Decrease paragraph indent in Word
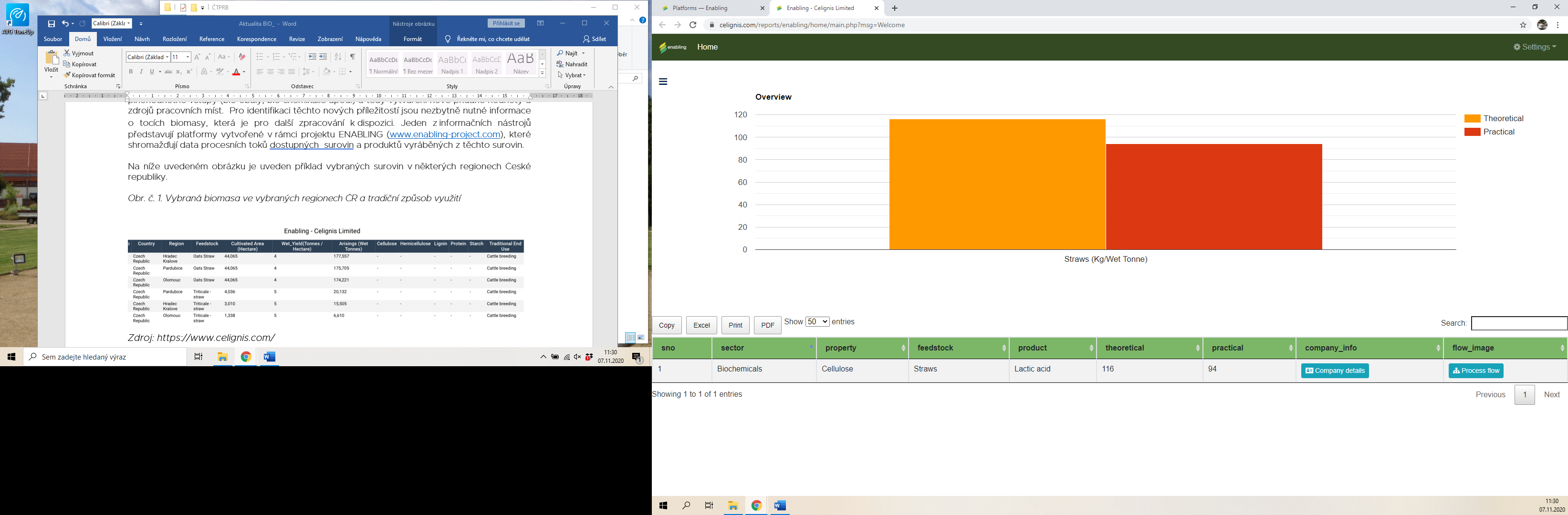The height and width of the screenshot is (515, 1568). [312, 57]
